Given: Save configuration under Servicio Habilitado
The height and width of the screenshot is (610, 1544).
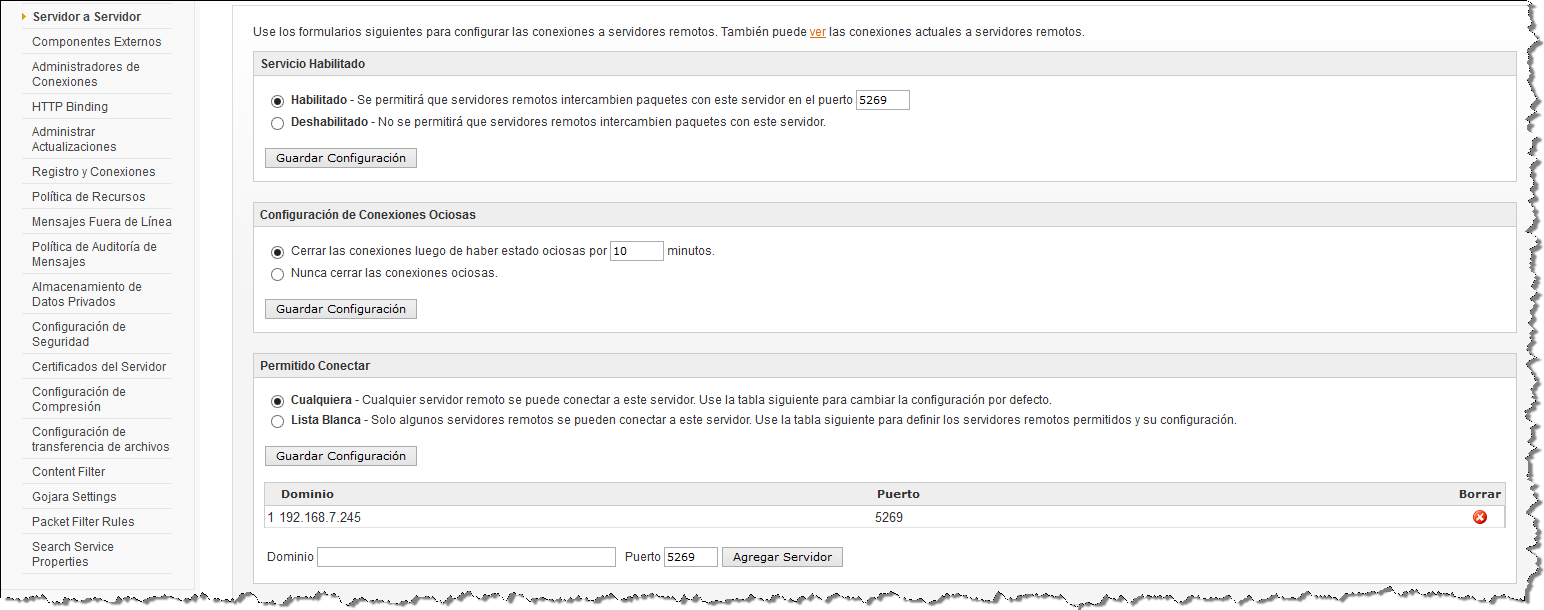Looking at the screenshot, I should click(x=341, y=158).
